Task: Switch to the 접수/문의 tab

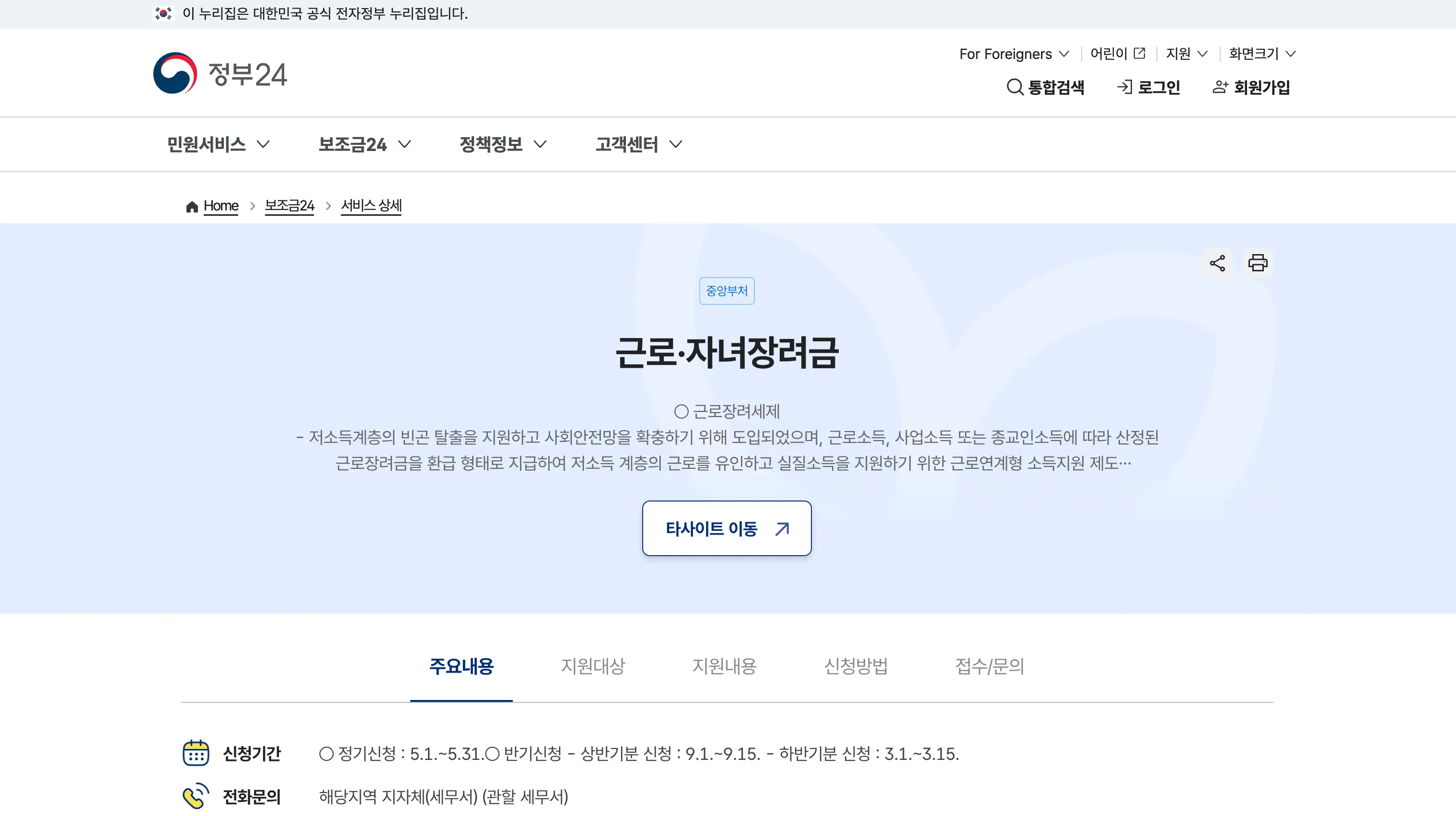Action: point(989,666)
